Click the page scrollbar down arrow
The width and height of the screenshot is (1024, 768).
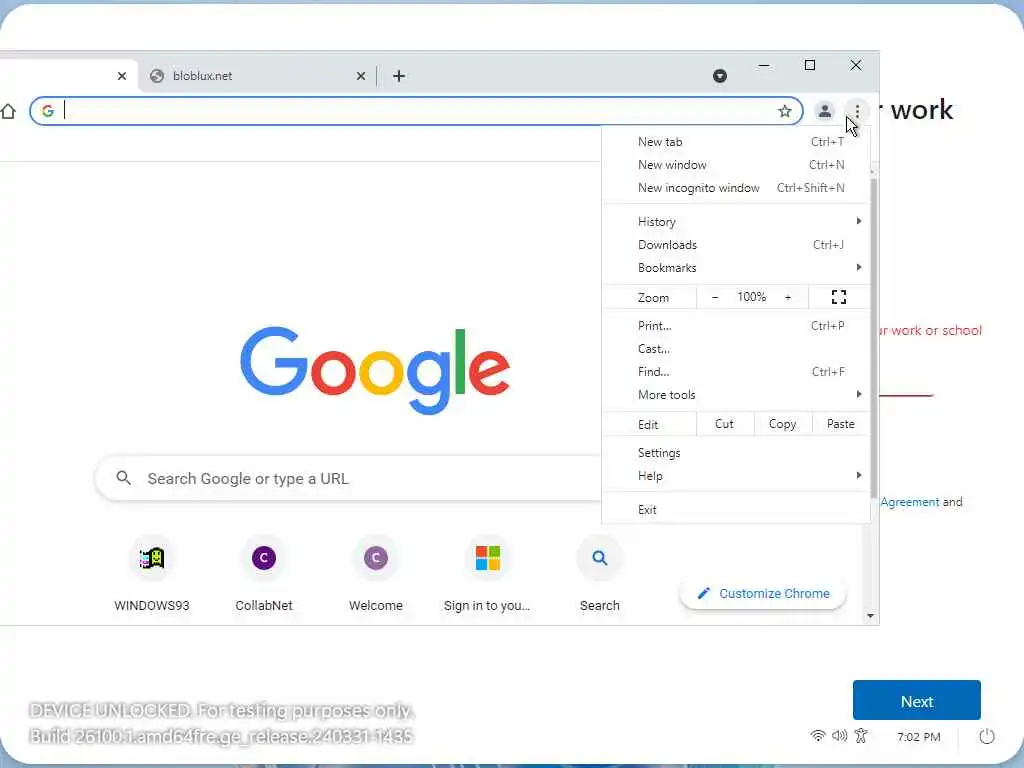tap(870, 616)
